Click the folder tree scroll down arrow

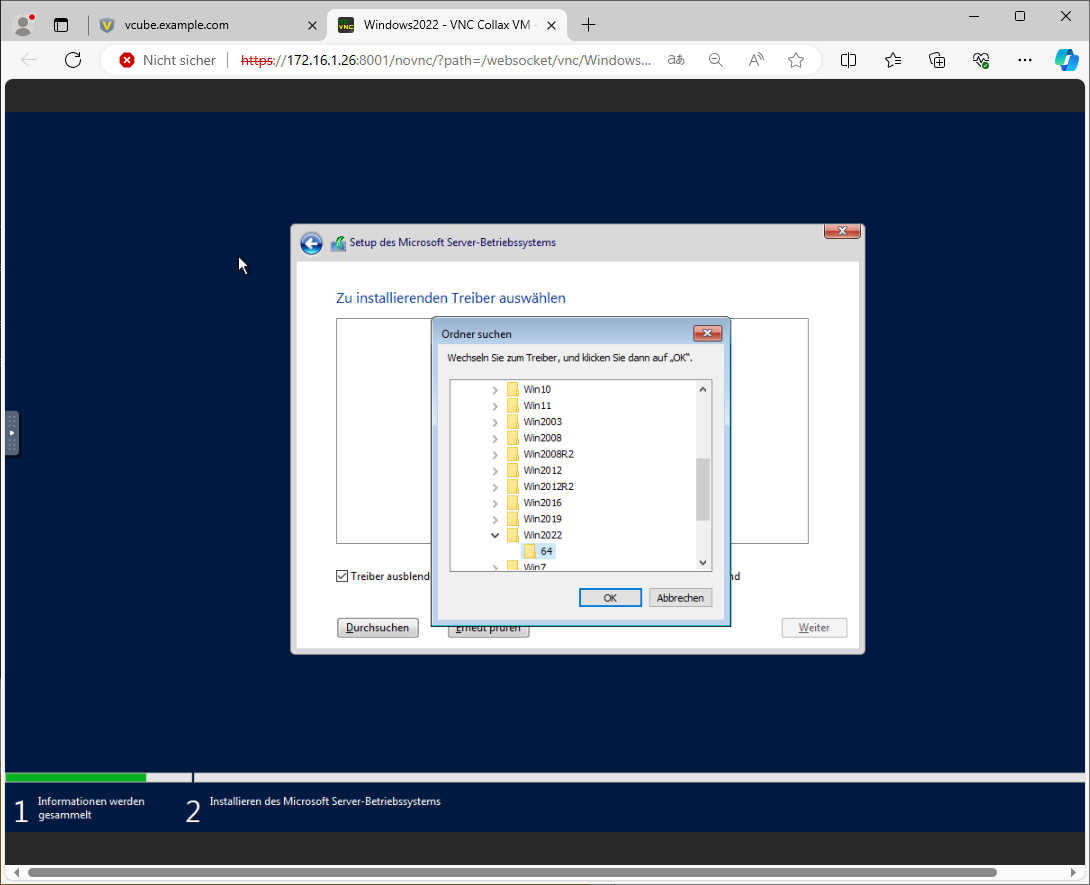tap(703, 563)
